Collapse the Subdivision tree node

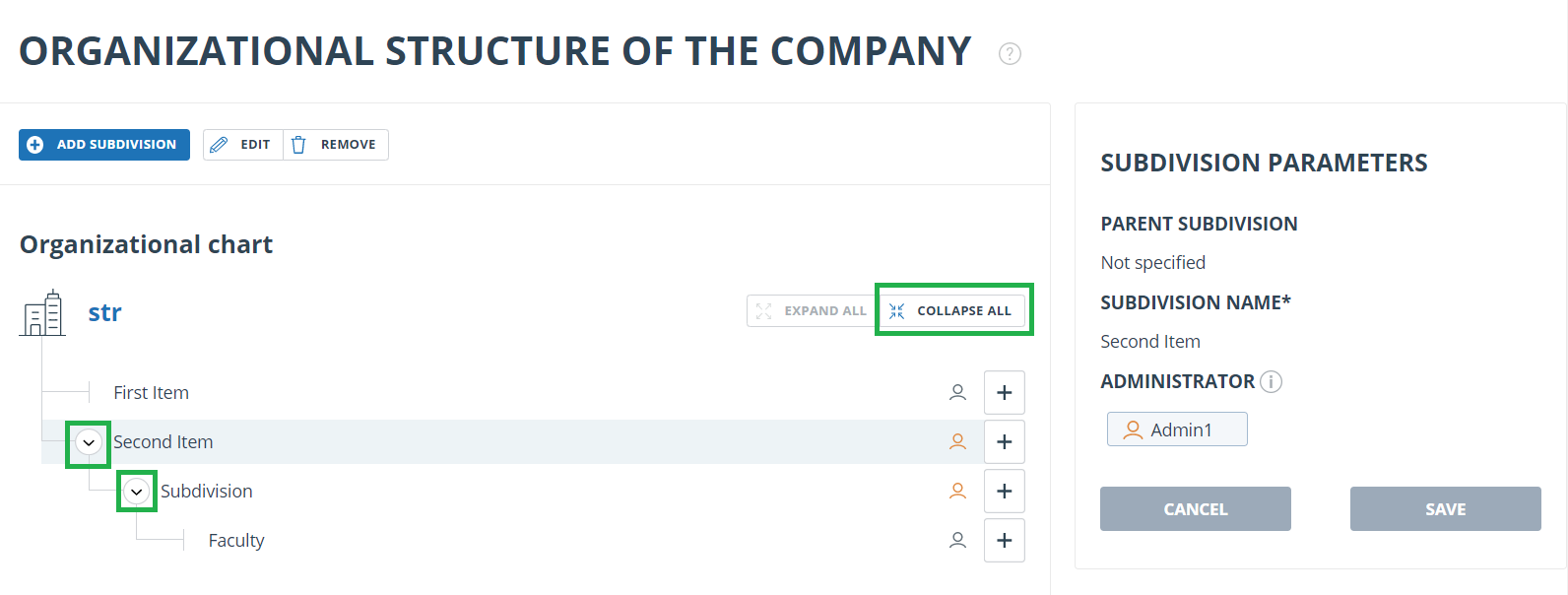[137, 491]
